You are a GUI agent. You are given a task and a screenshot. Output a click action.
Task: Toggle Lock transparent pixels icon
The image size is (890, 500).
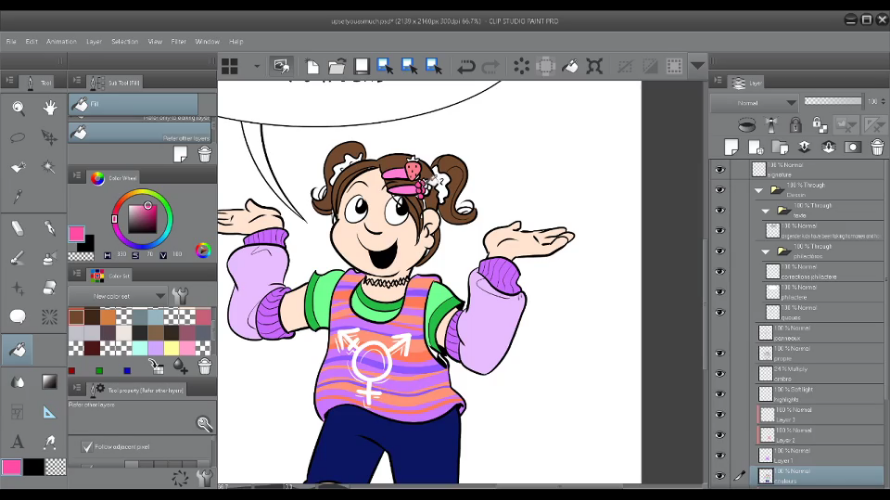tap(819, 124)
